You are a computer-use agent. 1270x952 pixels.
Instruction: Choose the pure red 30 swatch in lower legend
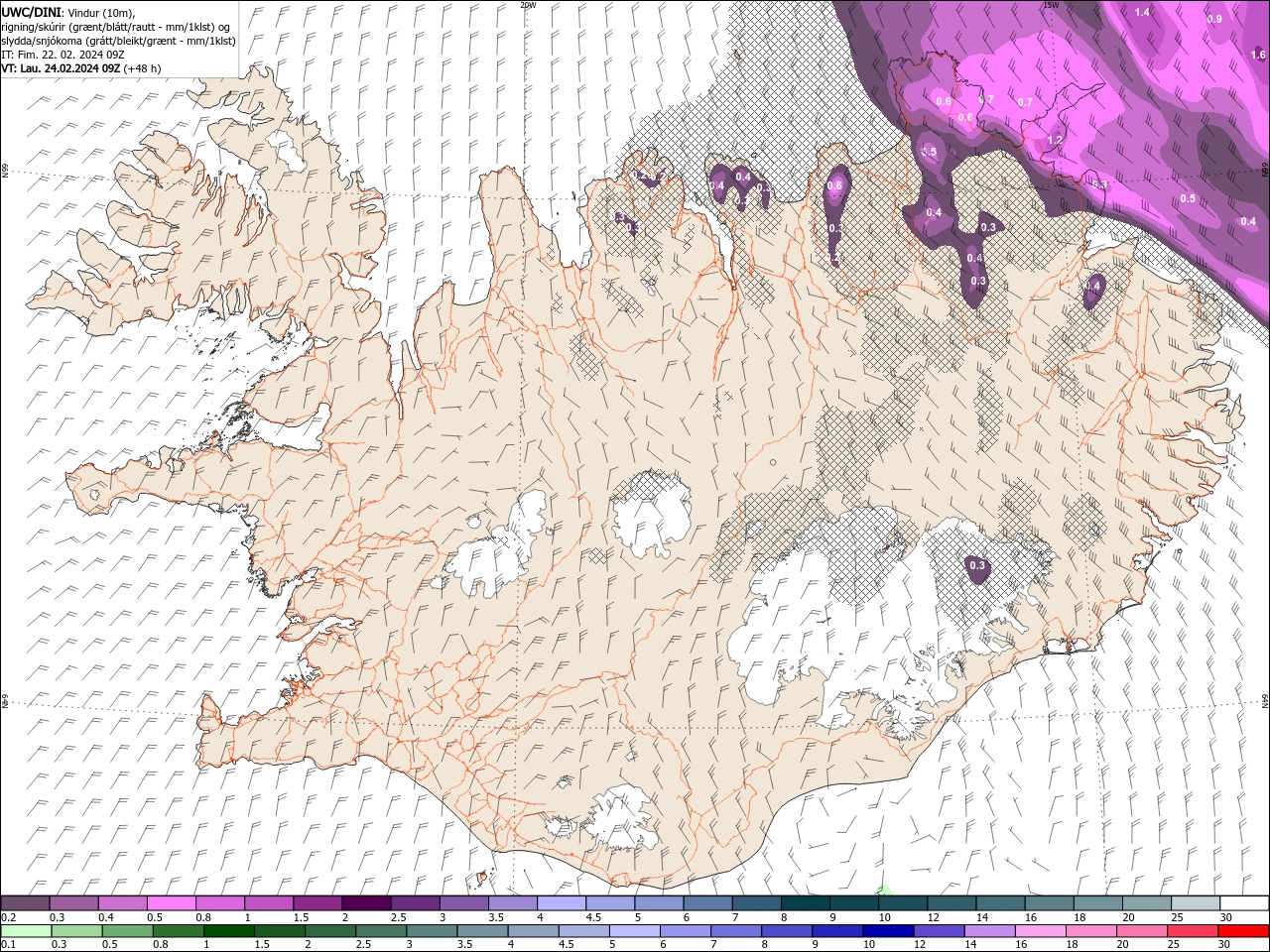[x=1242, y=931]
